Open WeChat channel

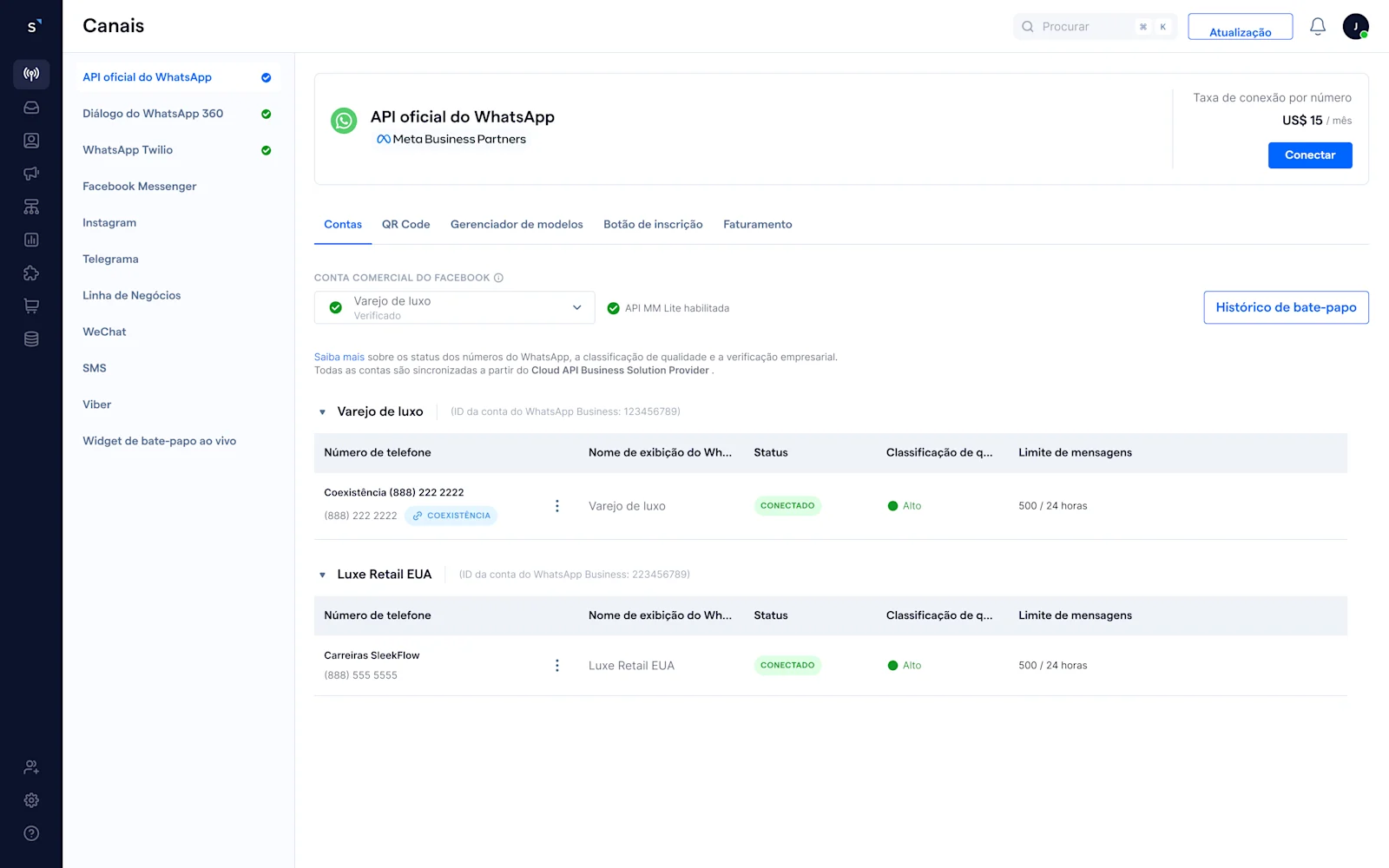[x=177, y=332]
